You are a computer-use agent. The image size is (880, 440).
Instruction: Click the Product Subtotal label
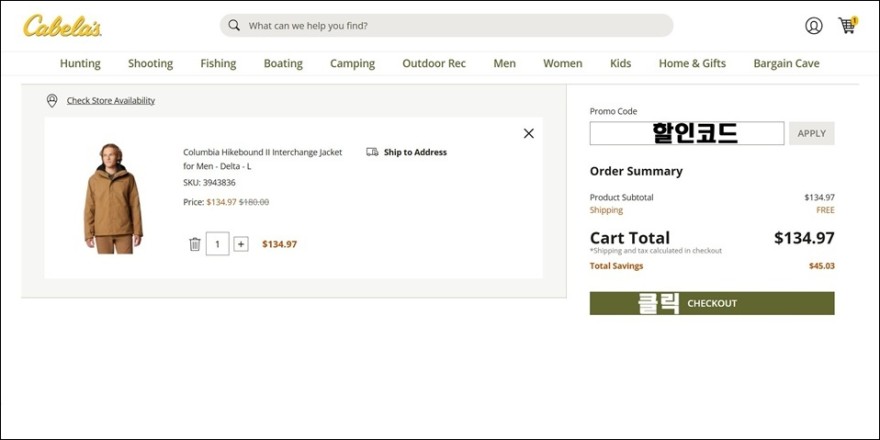[621, 198]
